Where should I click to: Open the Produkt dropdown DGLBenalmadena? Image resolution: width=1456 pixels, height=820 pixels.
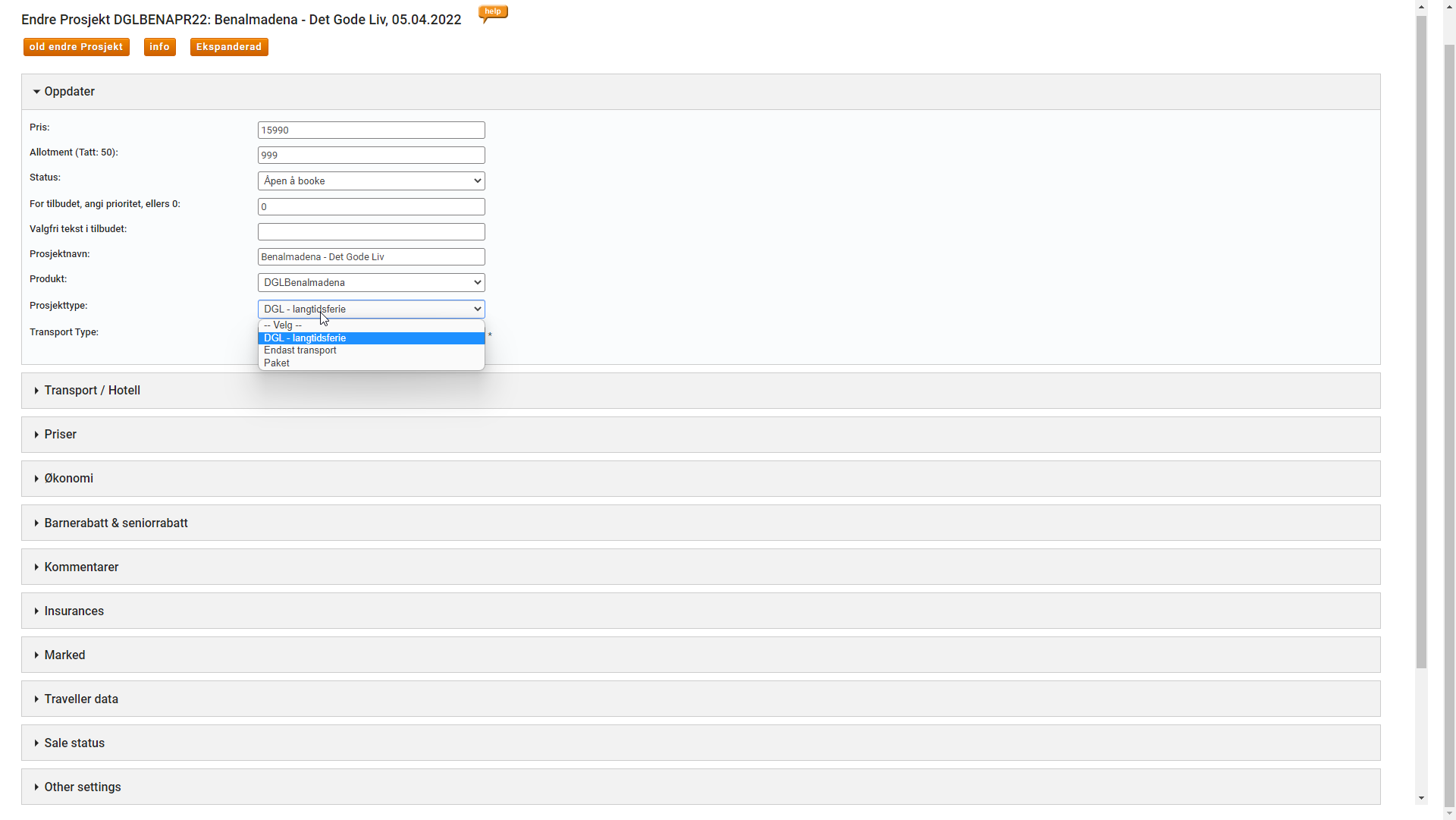[x=371, y=283]
